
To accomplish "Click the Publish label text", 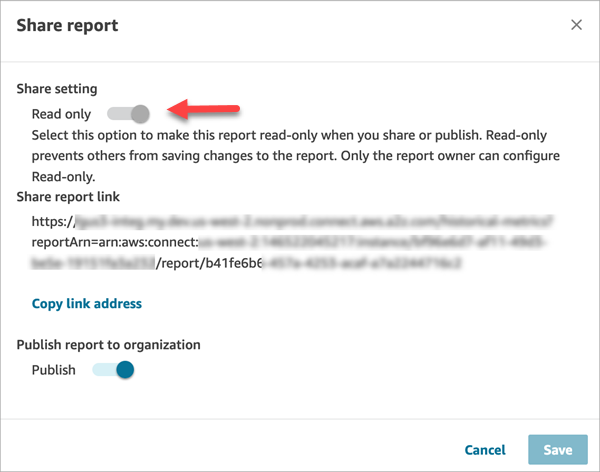I will (x=53, y=370).
